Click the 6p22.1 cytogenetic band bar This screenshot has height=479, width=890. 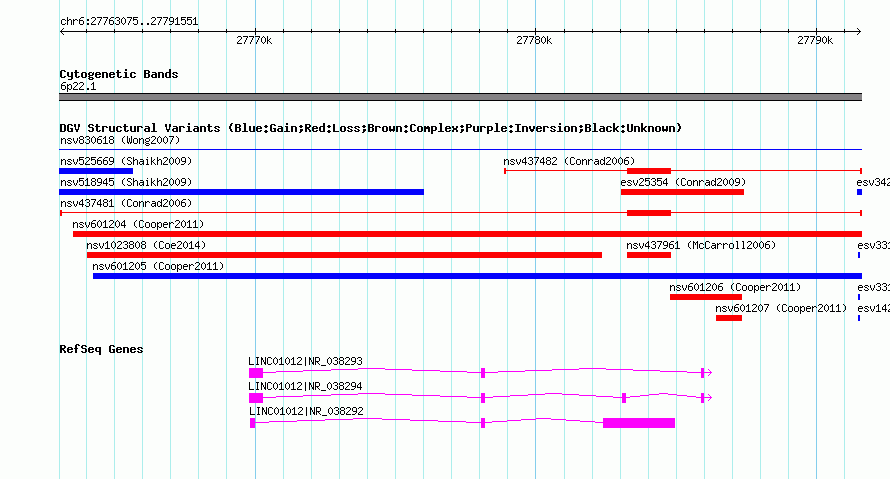coord(460,97)
